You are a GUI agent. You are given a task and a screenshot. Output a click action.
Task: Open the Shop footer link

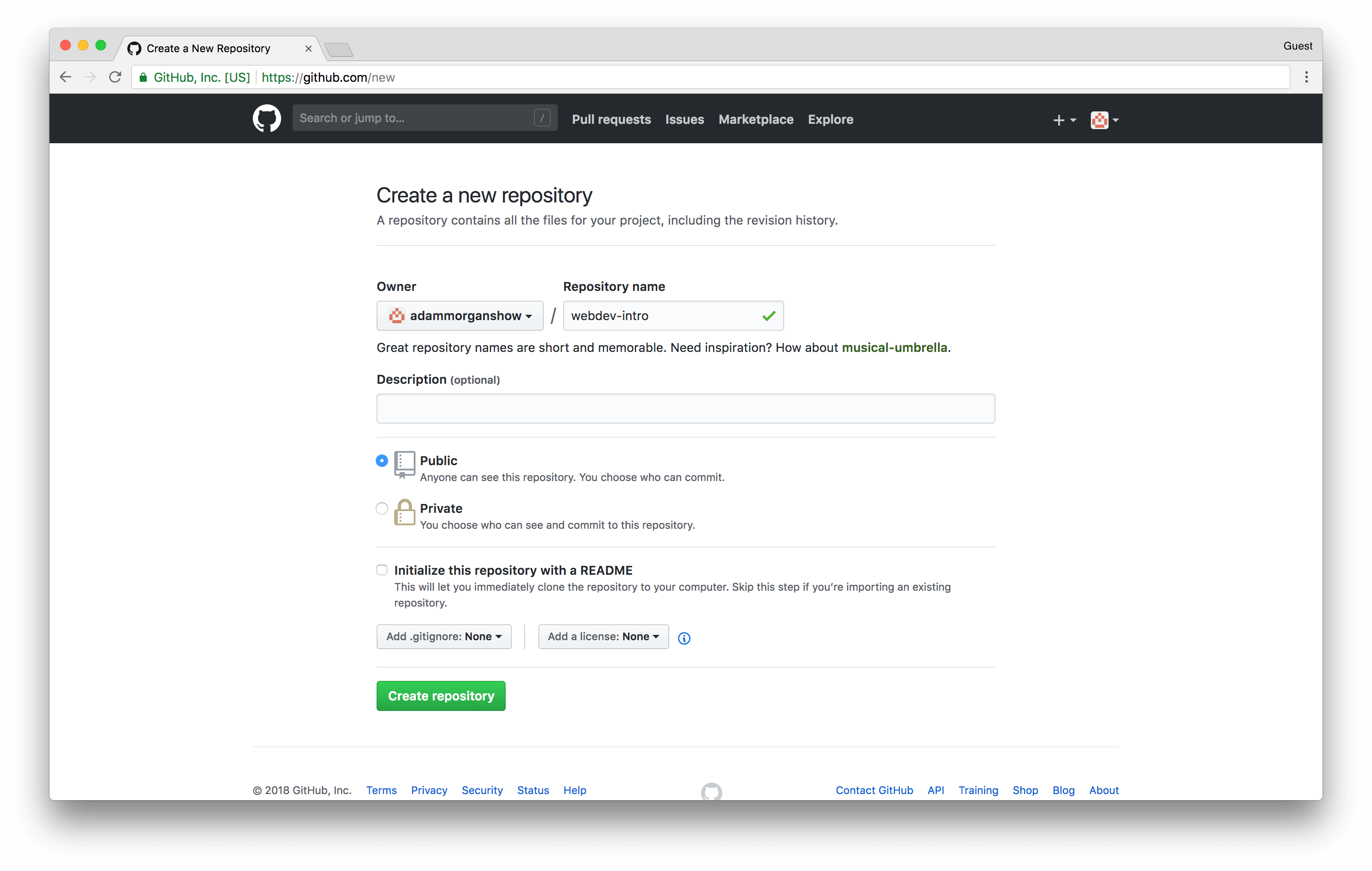coord(1025,790)
